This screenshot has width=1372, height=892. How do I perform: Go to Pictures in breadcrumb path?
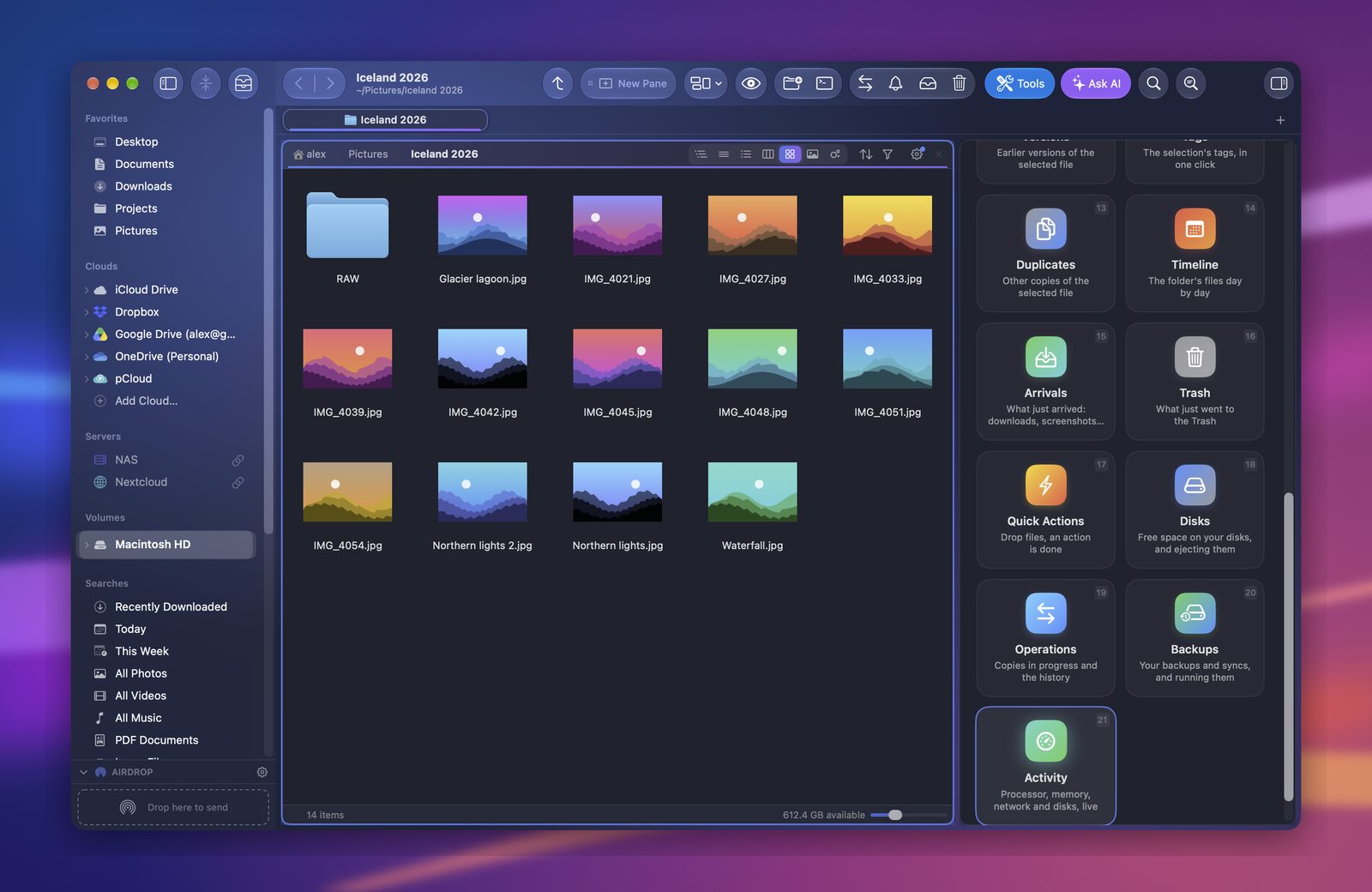click(x=368, y=154)
